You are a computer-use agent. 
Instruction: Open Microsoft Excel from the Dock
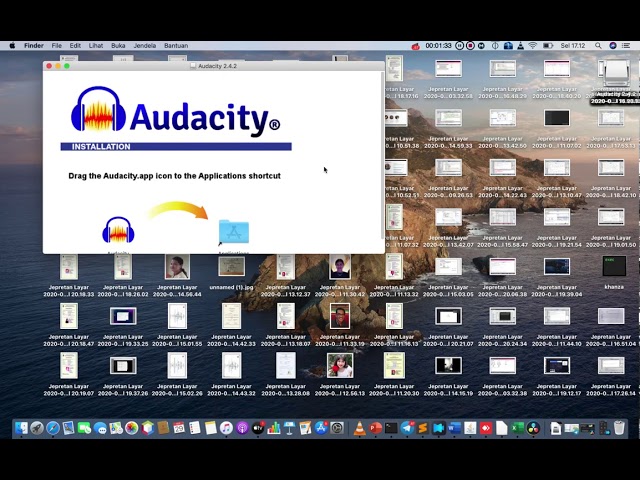tap(518, 428)
